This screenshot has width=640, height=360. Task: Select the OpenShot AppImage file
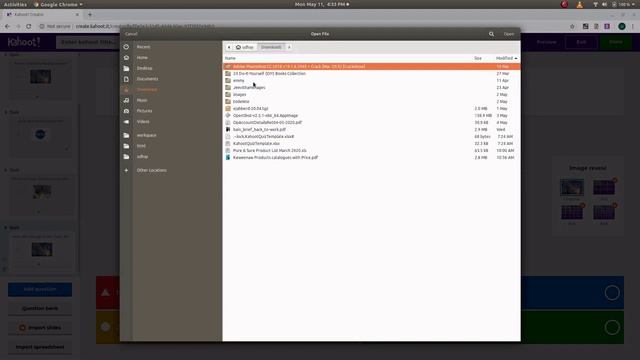[371, 116]
